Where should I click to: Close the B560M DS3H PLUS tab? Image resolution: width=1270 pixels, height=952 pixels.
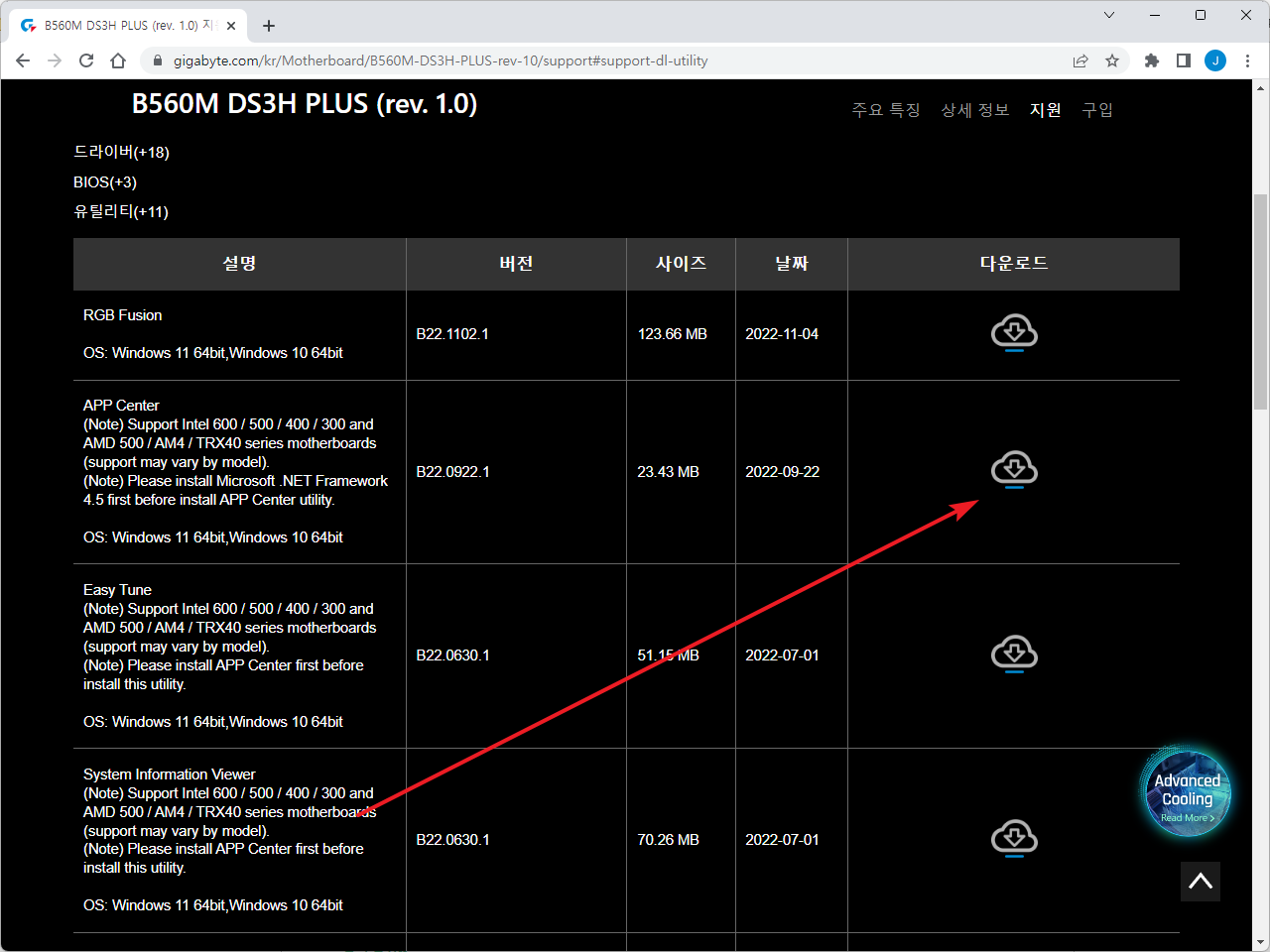click(232, 26)
